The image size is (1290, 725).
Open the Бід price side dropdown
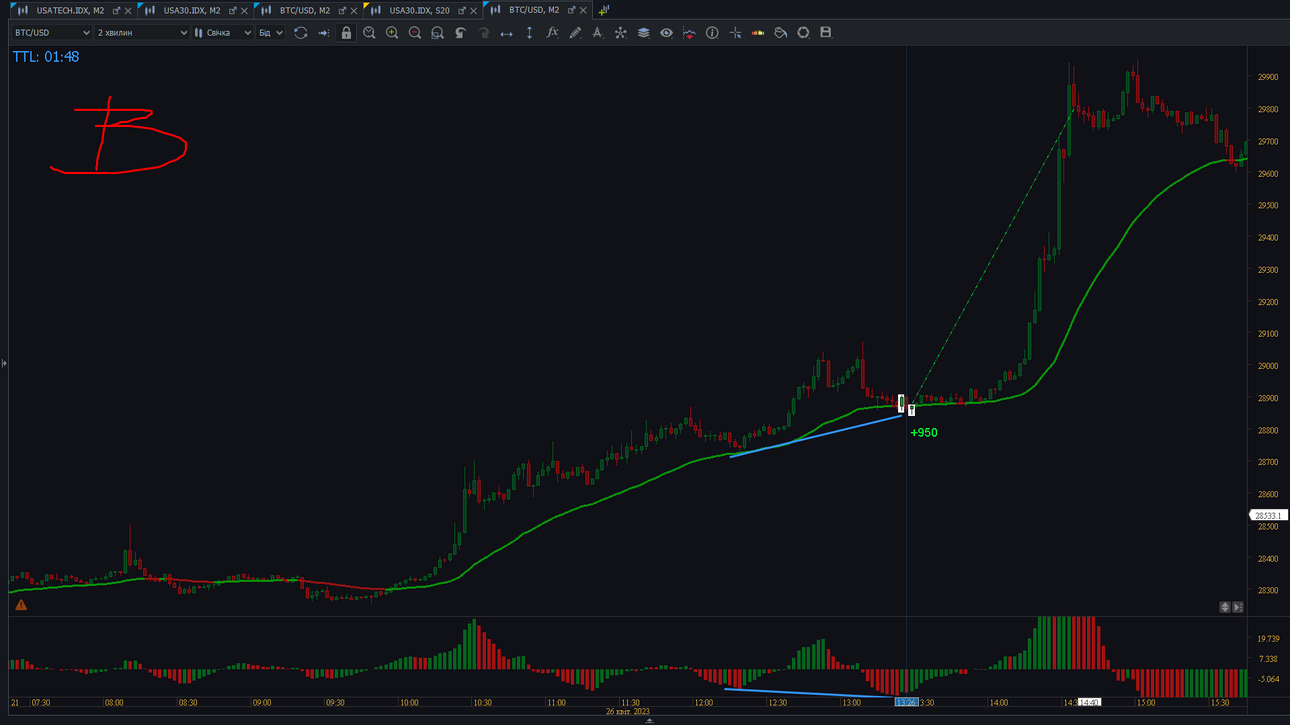point(271,33)
